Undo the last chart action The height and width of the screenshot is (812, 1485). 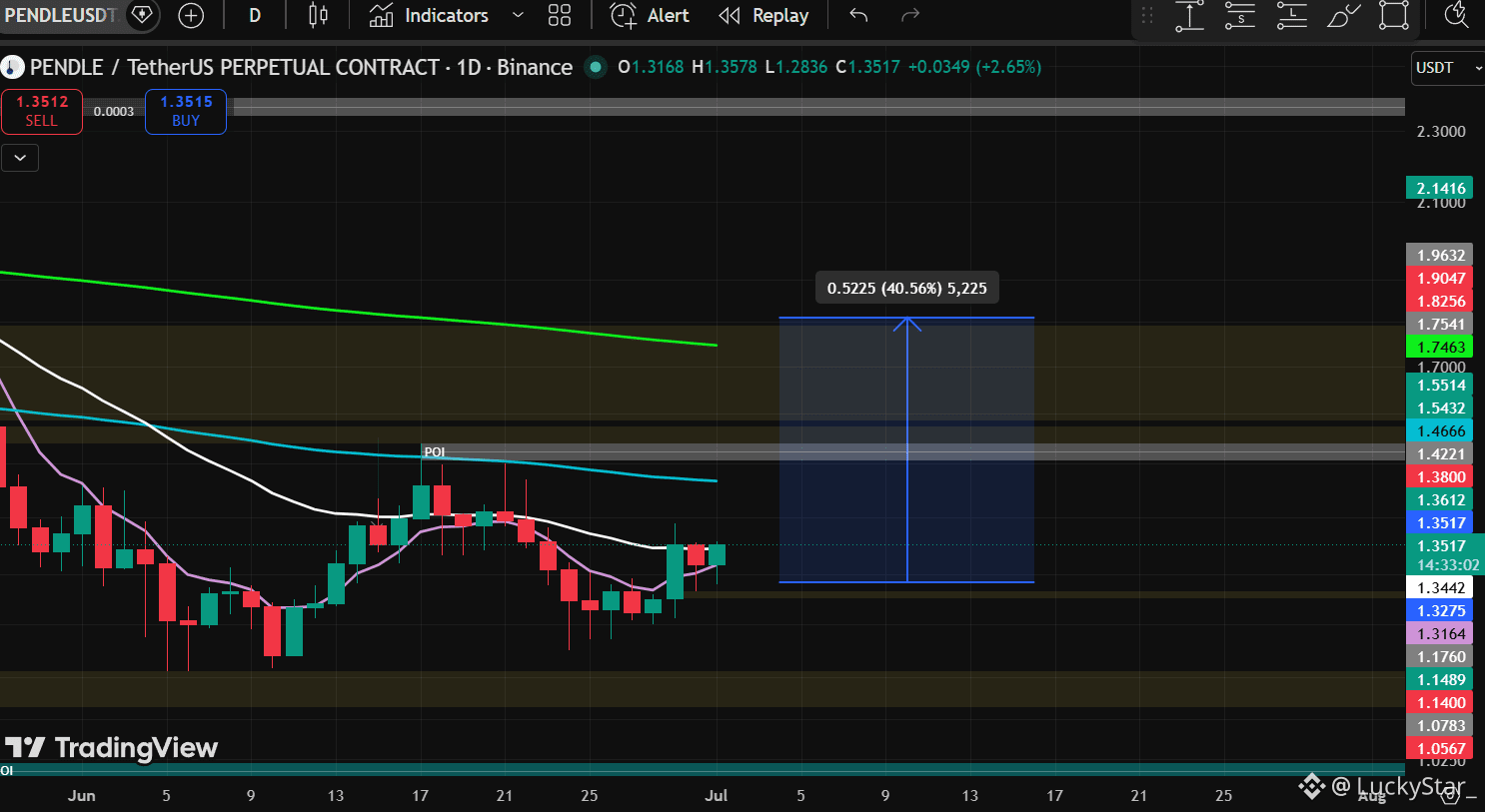(858, 15)
